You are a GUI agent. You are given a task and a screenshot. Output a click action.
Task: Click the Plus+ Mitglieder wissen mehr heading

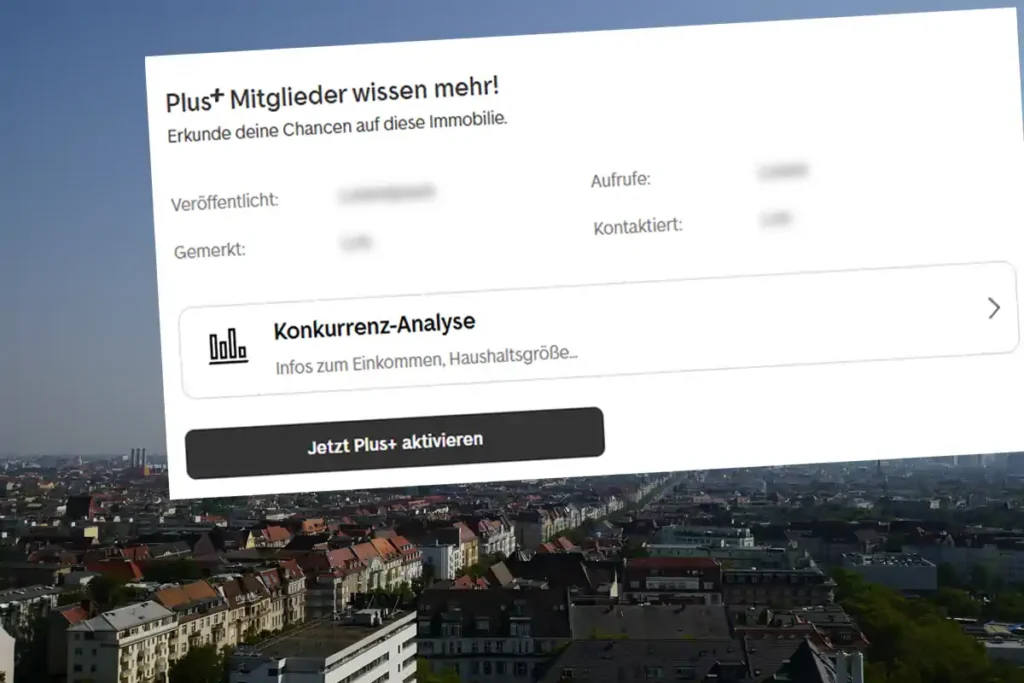pos(332,97)
